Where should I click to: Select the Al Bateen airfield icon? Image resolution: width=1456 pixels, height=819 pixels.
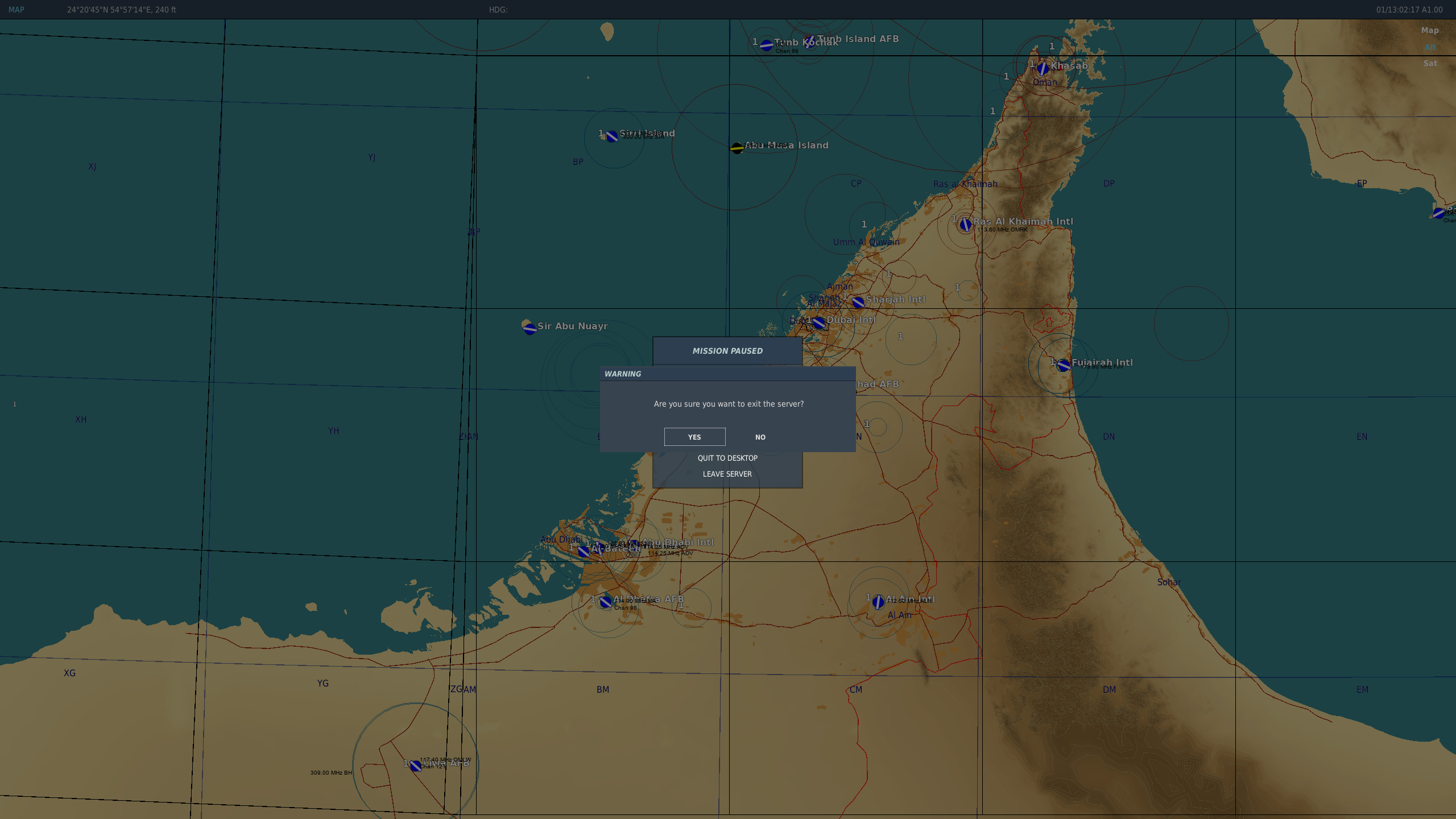point(584,551)
